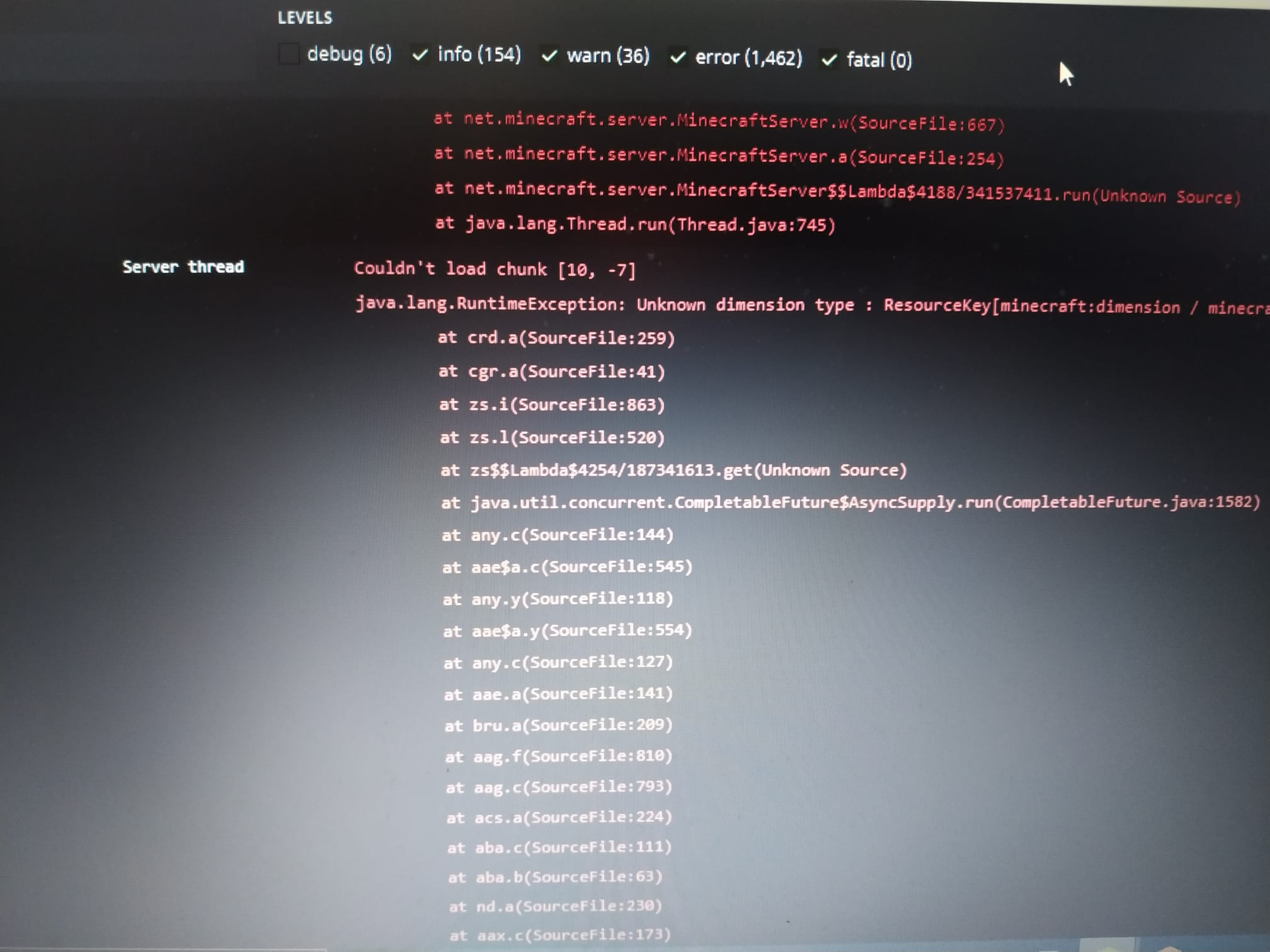Click the zs.i(SourceFile:863) stack frame

[552, 404]
